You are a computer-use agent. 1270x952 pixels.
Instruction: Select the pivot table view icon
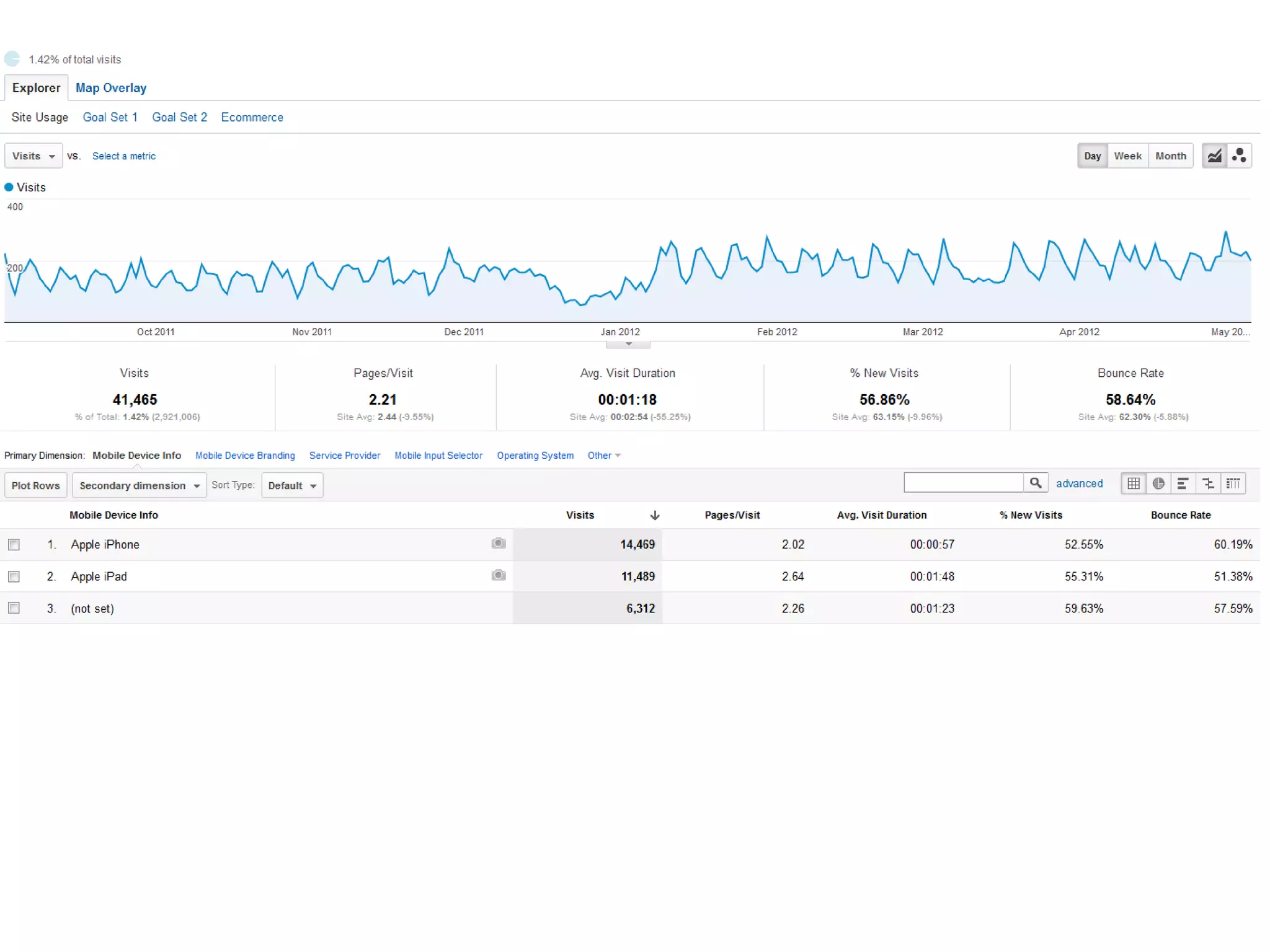(x=1233, y=483)
